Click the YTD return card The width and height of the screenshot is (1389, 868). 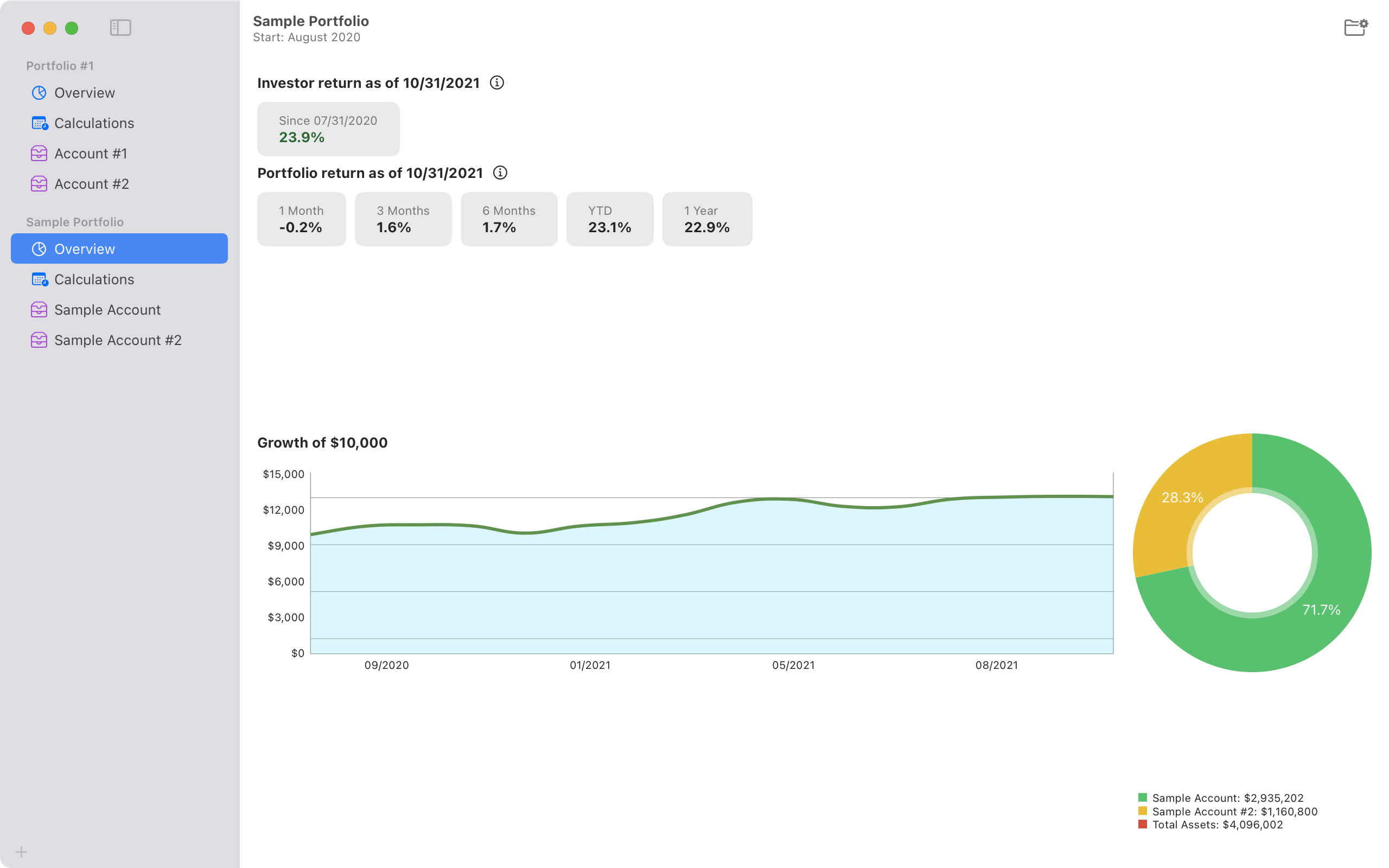609,219
